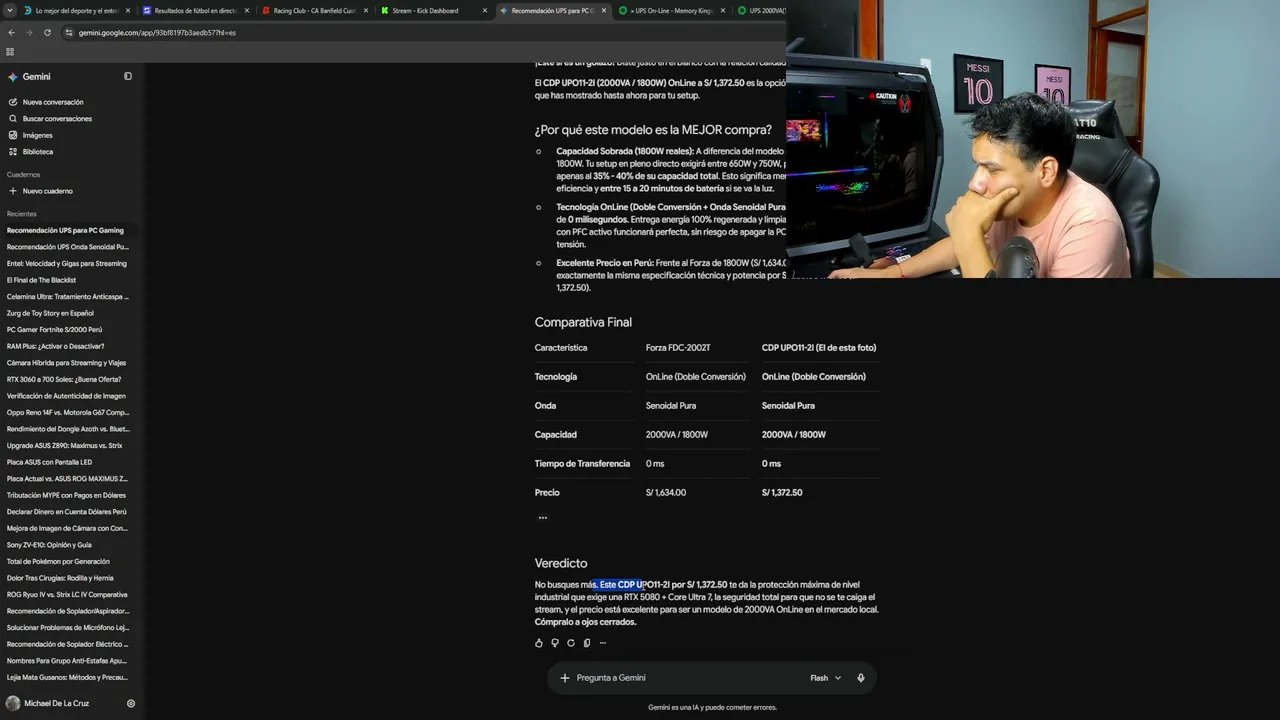
Task: Copy the Gemini response
Action: (x=587, y=643)
